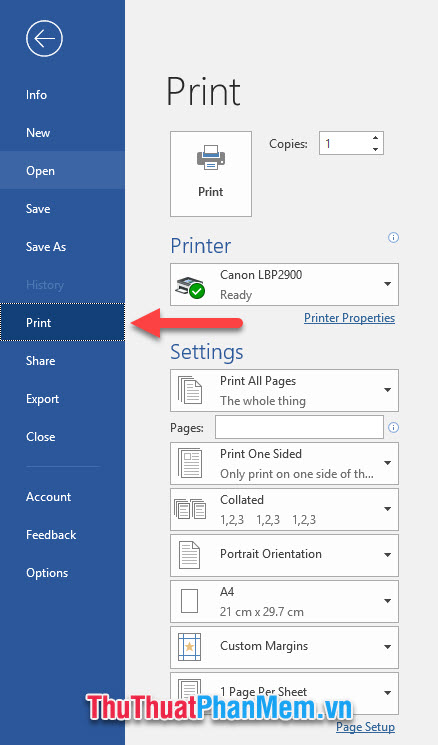
Task: Click the Print All Pages document stack icon
Action: pos(190,390)
